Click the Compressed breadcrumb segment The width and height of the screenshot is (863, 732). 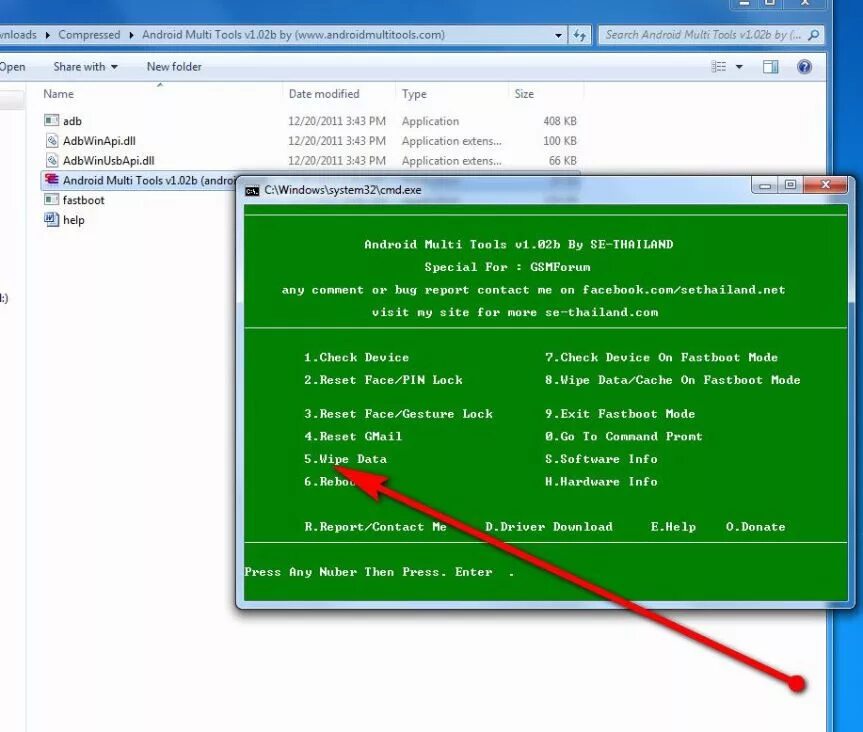click(x=89, y=35)
